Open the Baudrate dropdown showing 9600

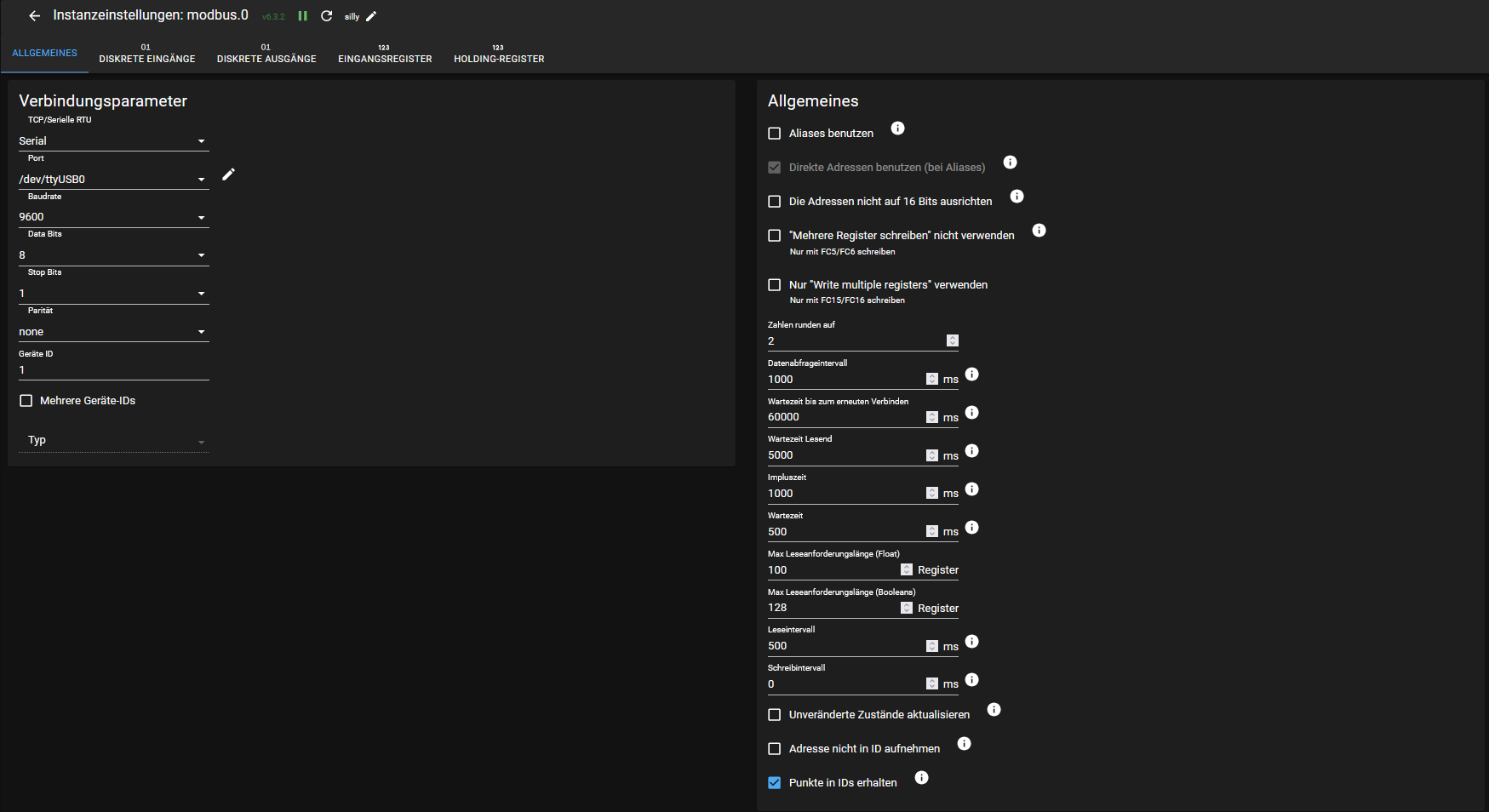coord(112,217)
